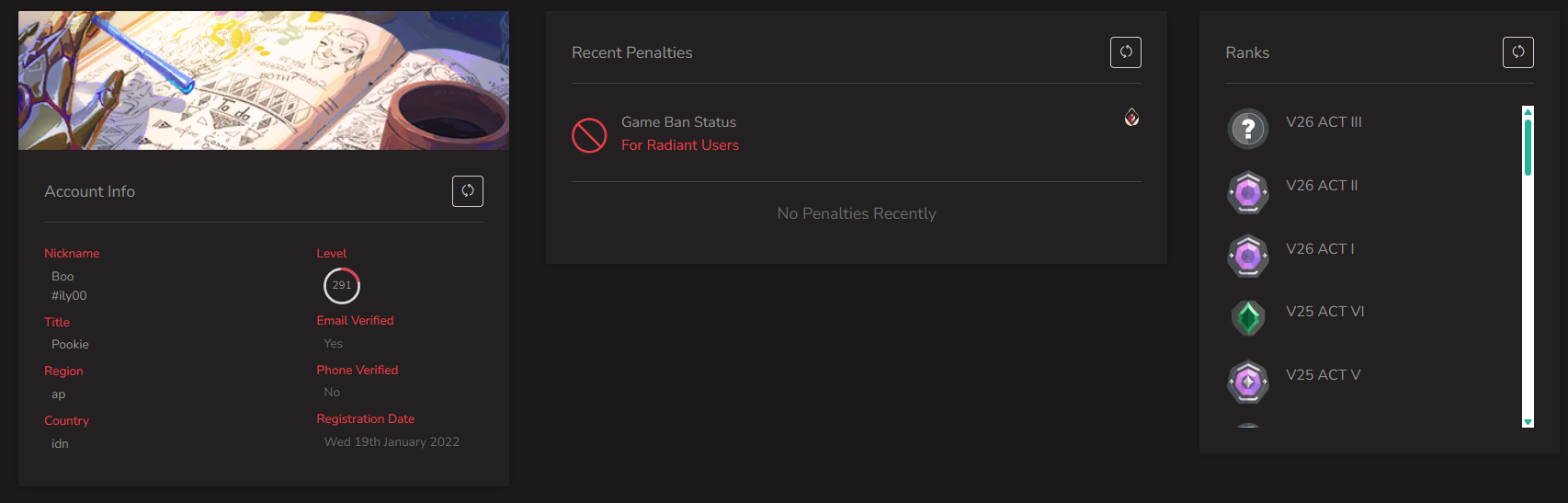Click the red Game Ban prohibited icon

[589, 135]
